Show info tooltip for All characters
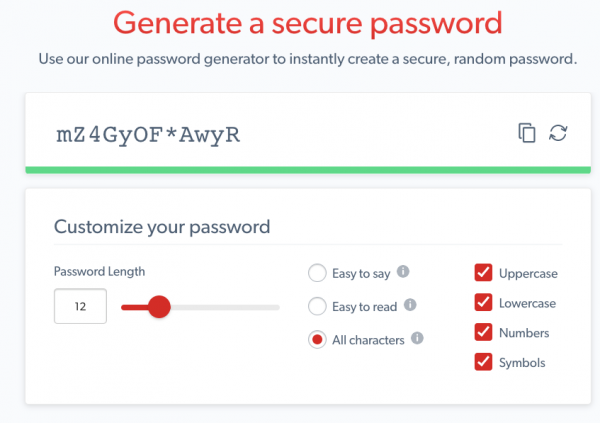600x423 pixels. pyautogui.click(x=417, y=339)
